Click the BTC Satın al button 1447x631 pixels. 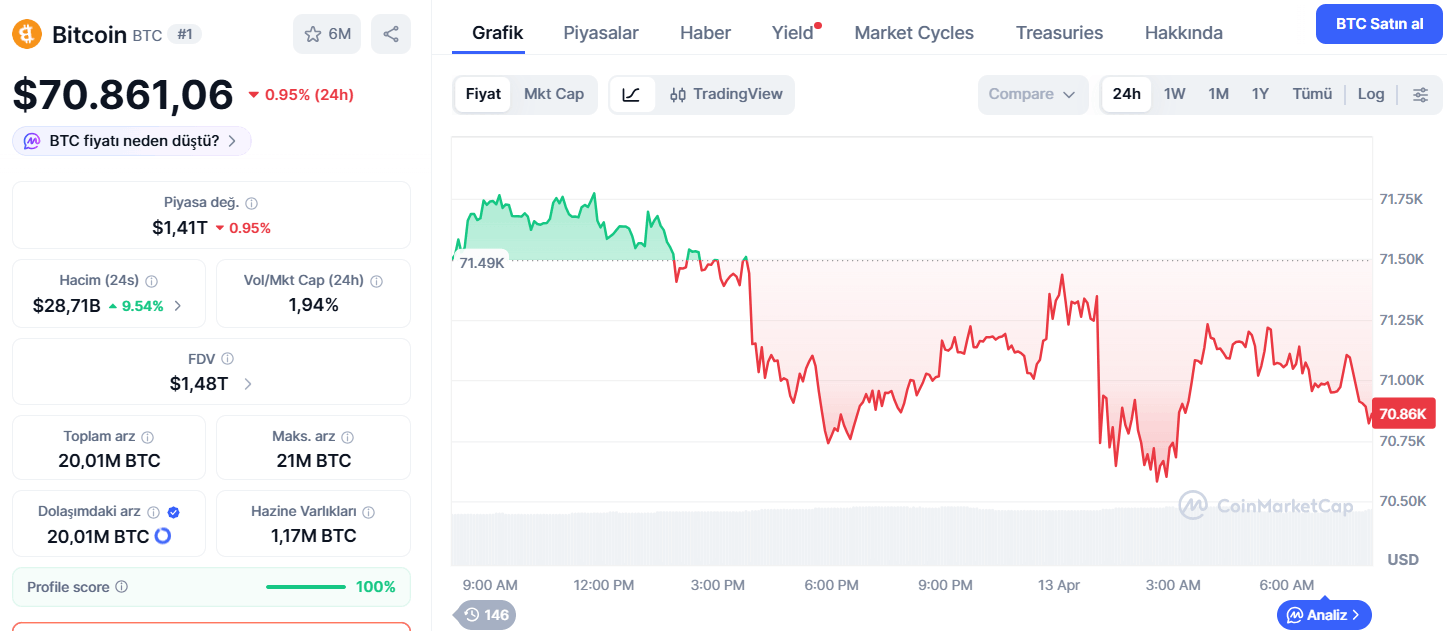[1379, 24]
